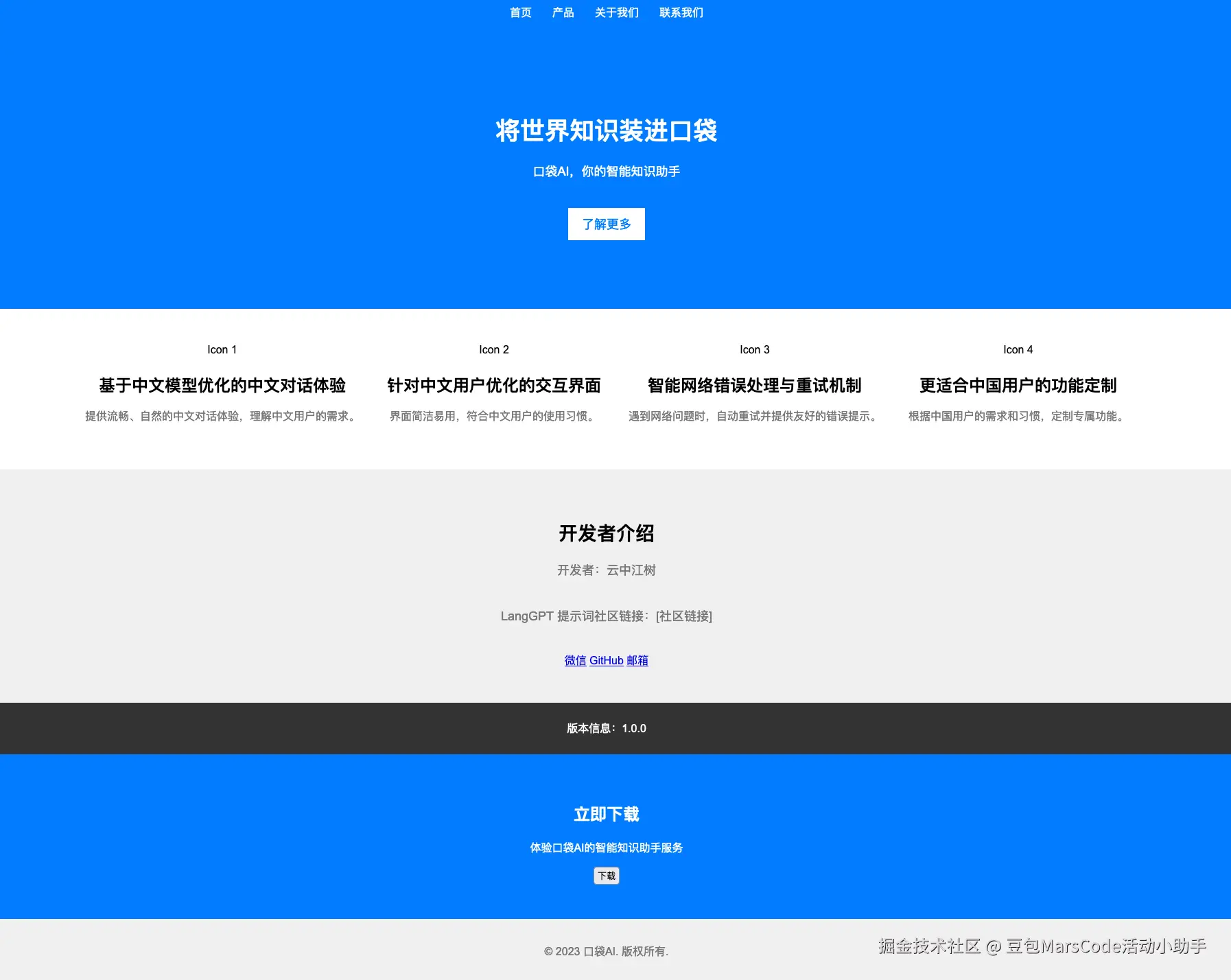This screenshot has width=1231, height=980.
Task: Click text 体验口袋AI的智能知识助手服务
Action: click(607, 848)
